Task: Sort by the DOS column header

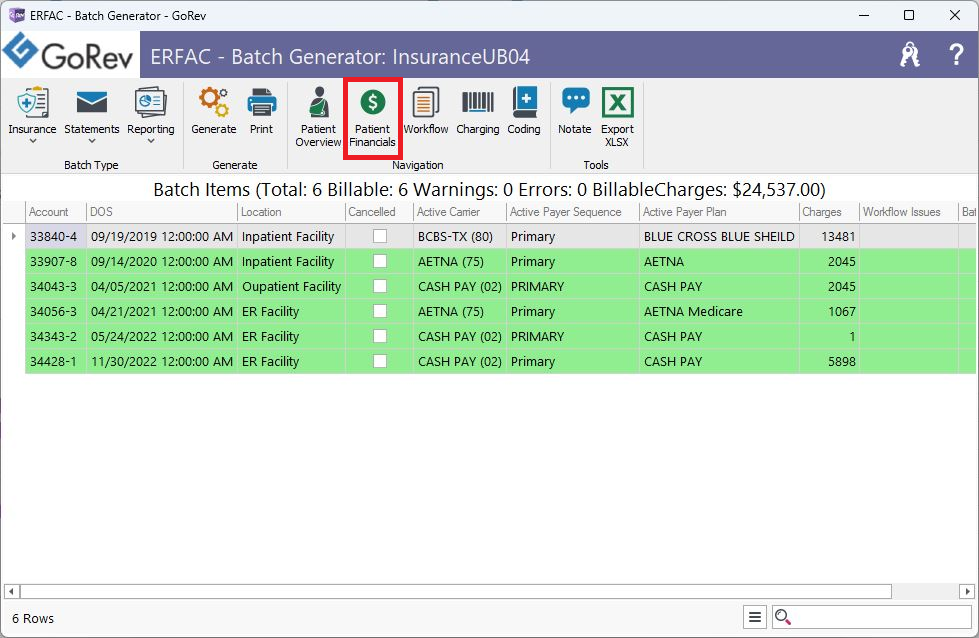Action: [162, 212]
